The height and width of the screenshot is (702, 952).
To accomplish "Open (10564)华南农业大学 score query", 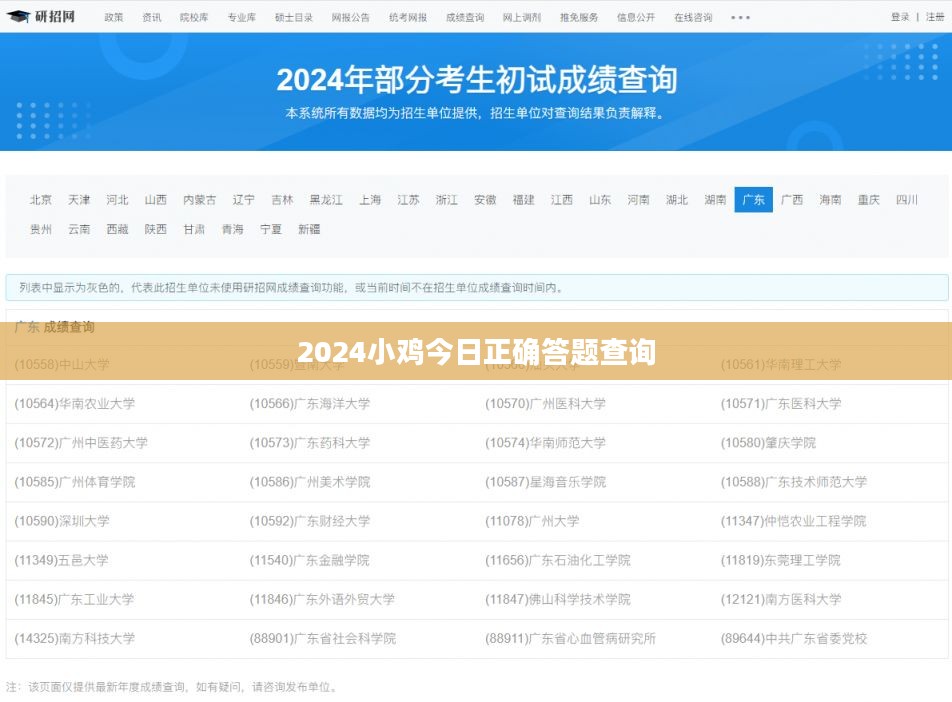I will (75, 404).
